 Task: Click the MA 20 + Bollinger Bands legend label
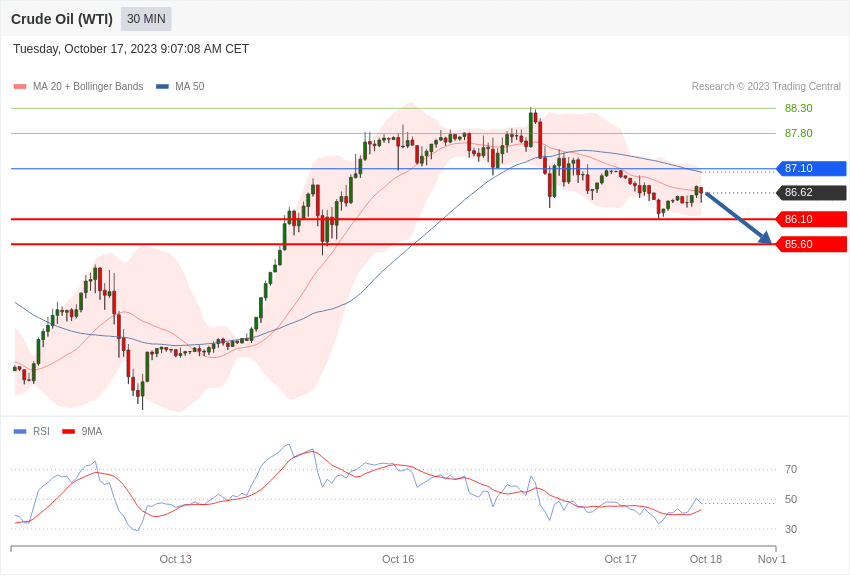coord(88,86)
